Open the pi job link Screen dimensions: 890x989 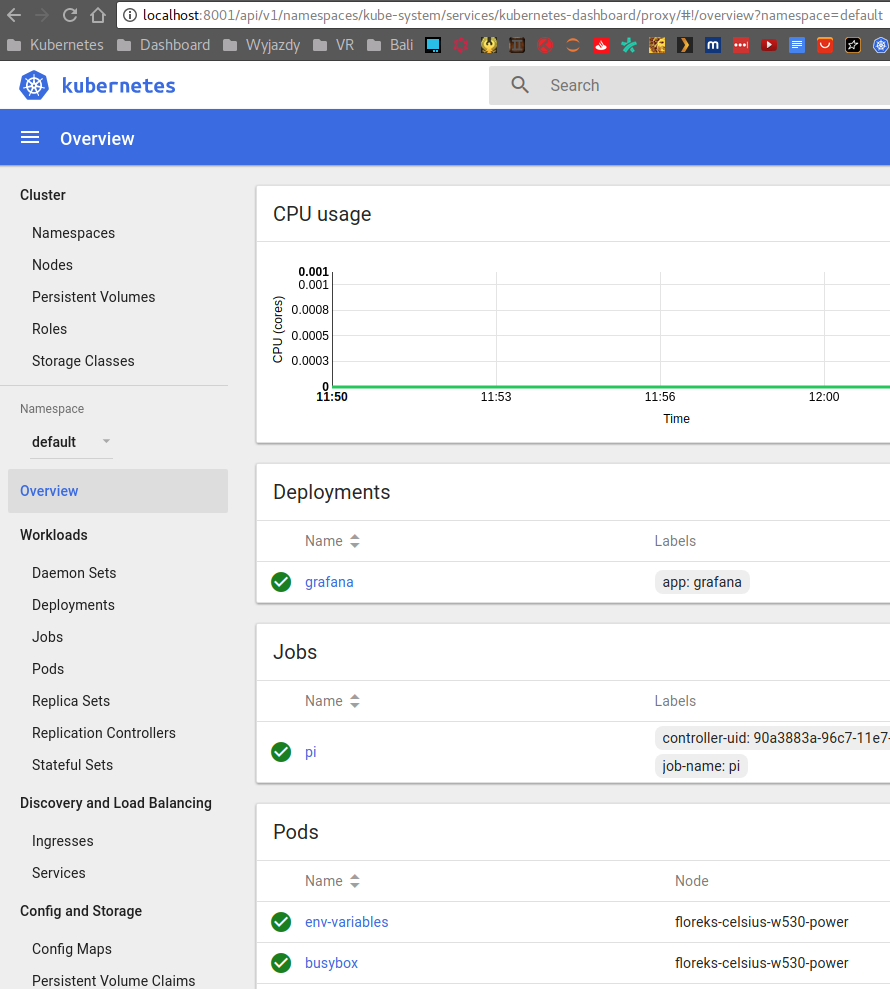coord(310,752)
